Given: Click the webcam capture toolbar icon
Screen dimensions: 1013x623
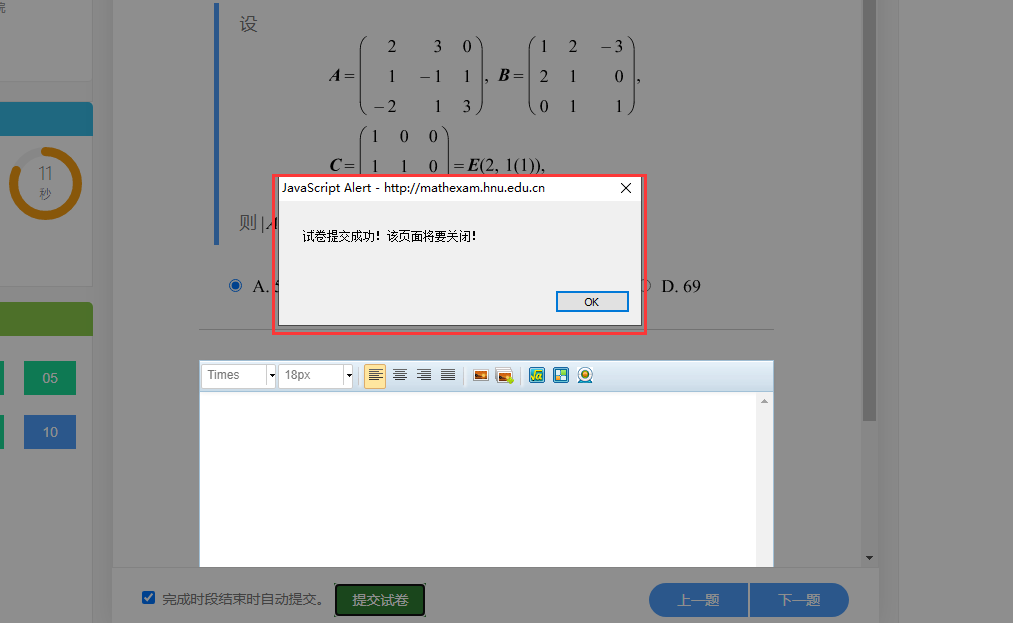Looking at the screenshot, I should 585,375.
